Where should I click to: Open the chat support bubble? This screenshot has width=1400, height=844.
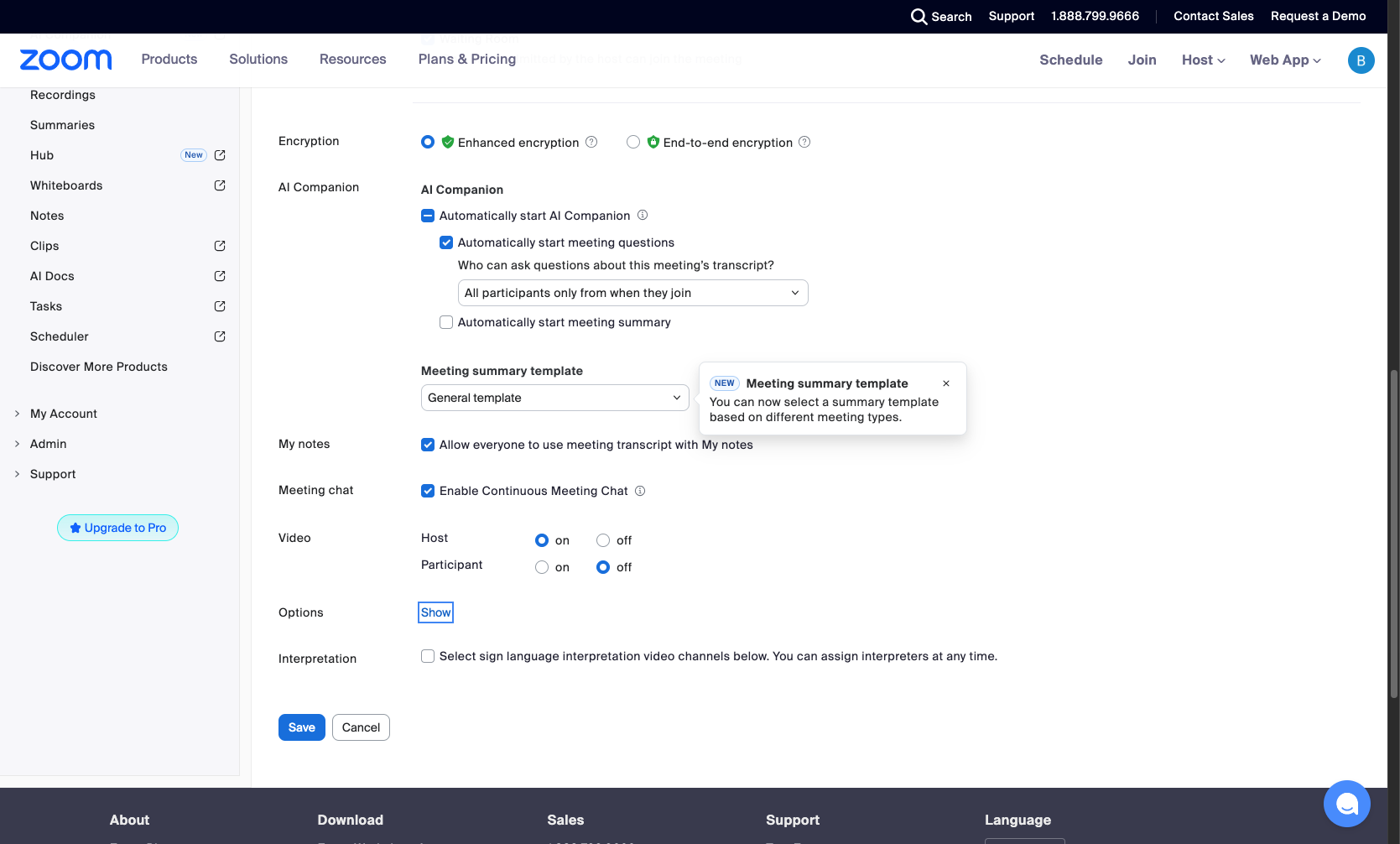(1347, 804)
